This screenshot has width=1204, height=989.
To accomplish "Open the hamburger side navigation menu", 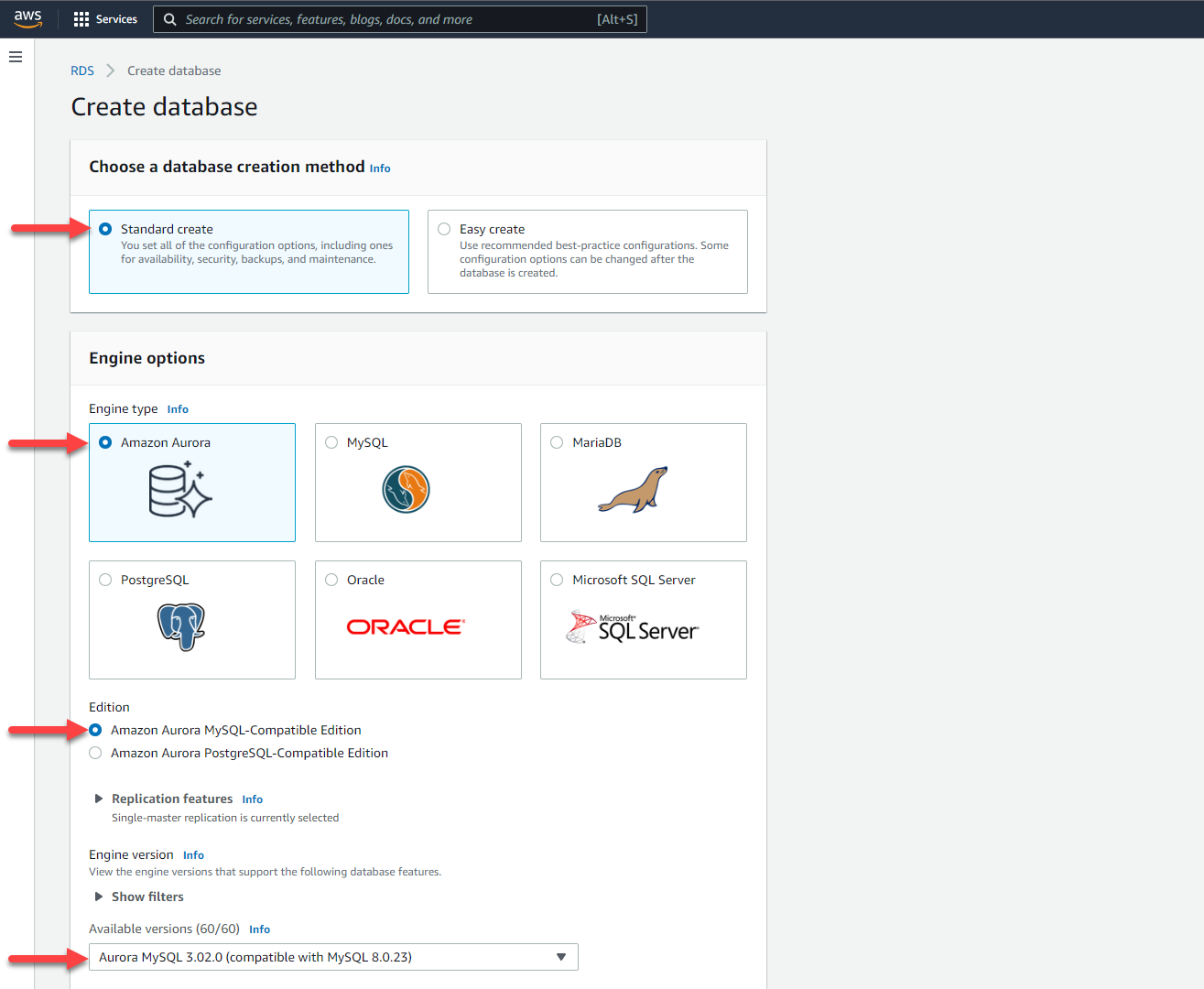I will coord(15,57).
